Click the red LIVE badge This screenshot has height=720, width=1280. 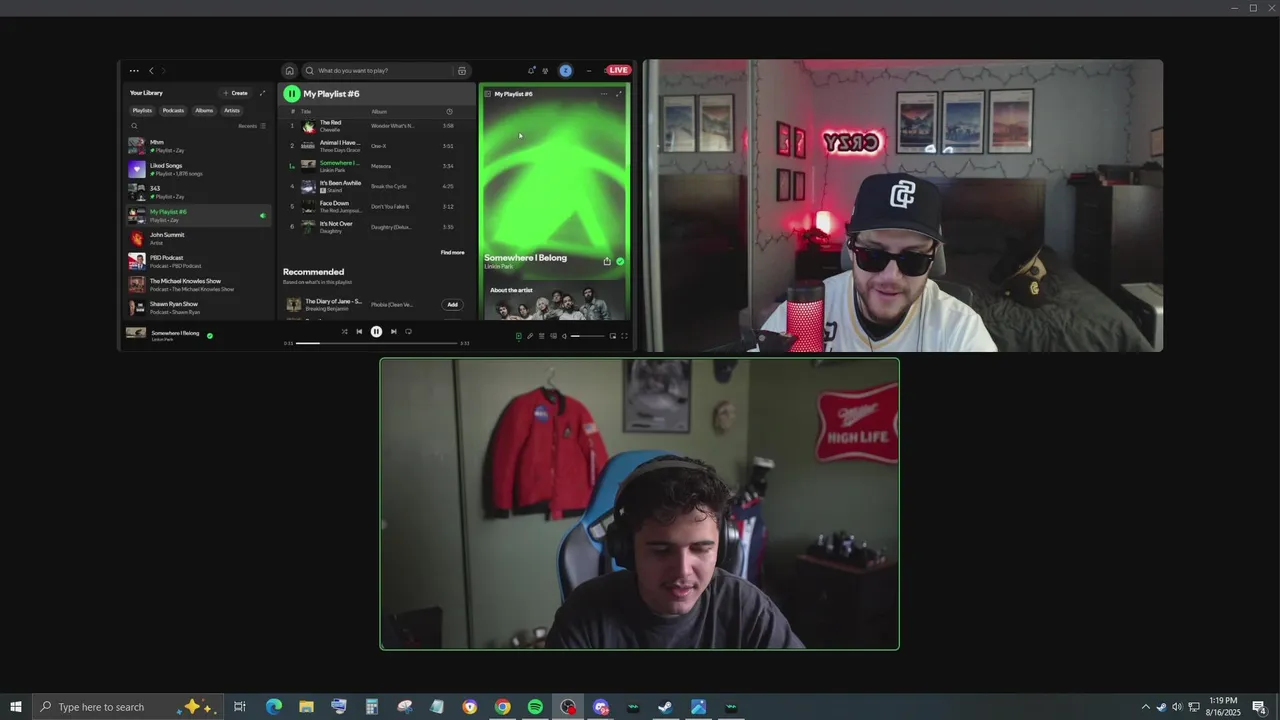pos(618,70)
